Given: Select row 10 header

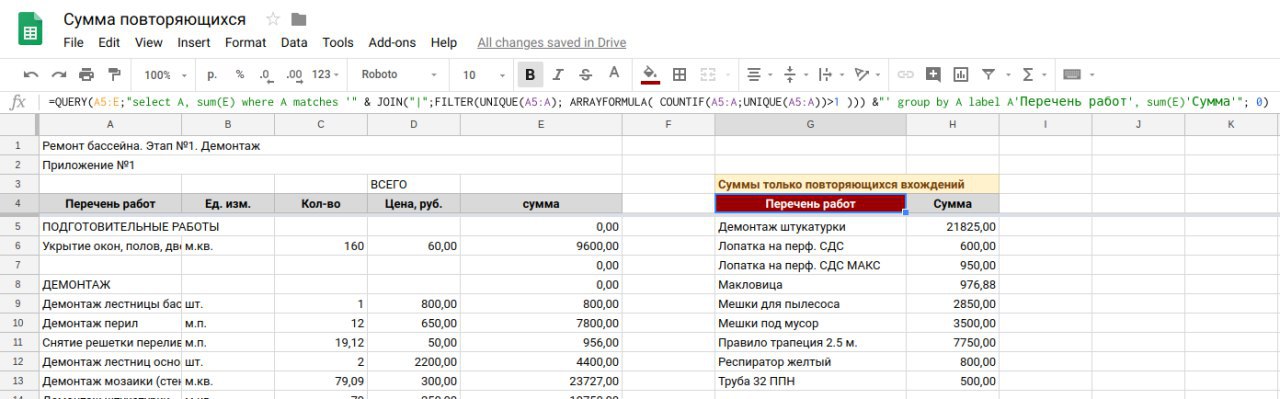Looking at the screenshot, I should point(19,323).
